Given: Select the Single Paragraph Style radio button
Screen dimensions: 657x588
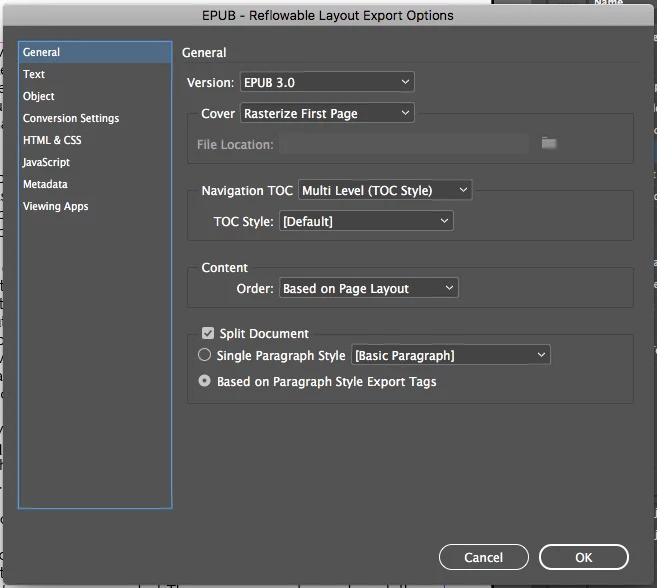Looking at the screenshot, I should (x=204, y=355).
